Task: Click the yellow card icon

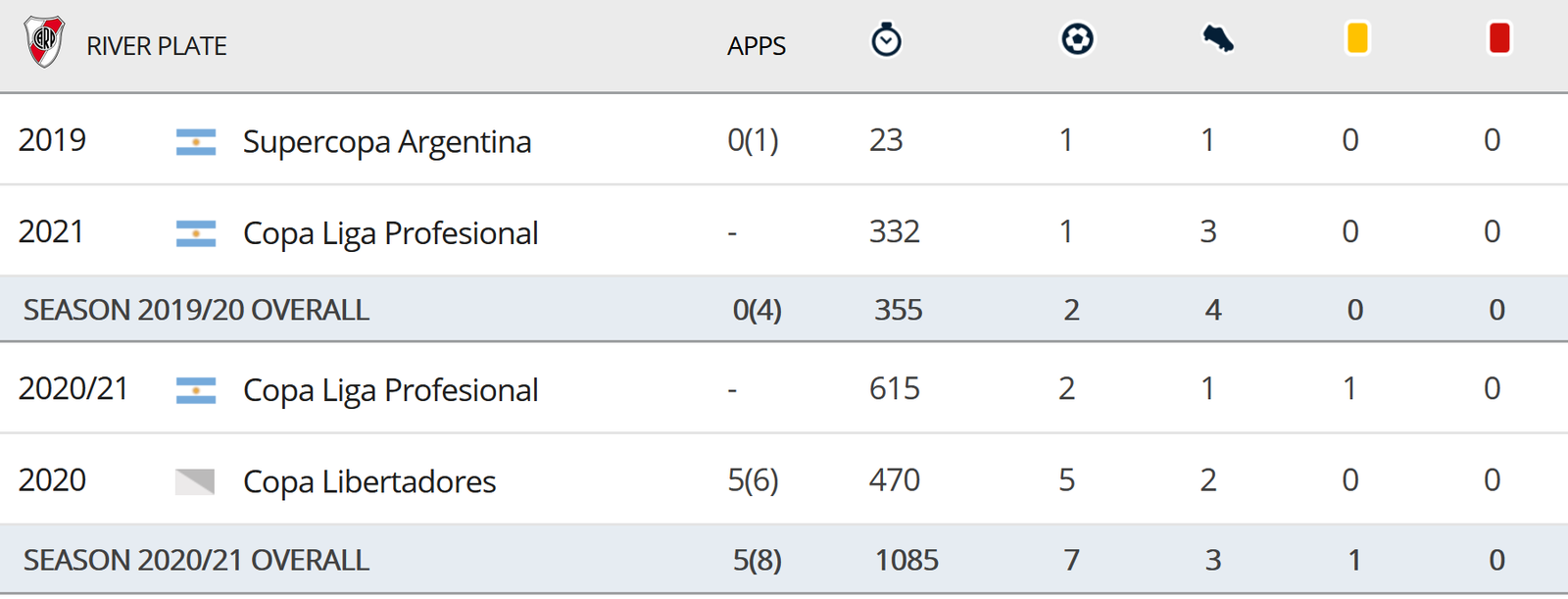Action: coord(1357,38)
